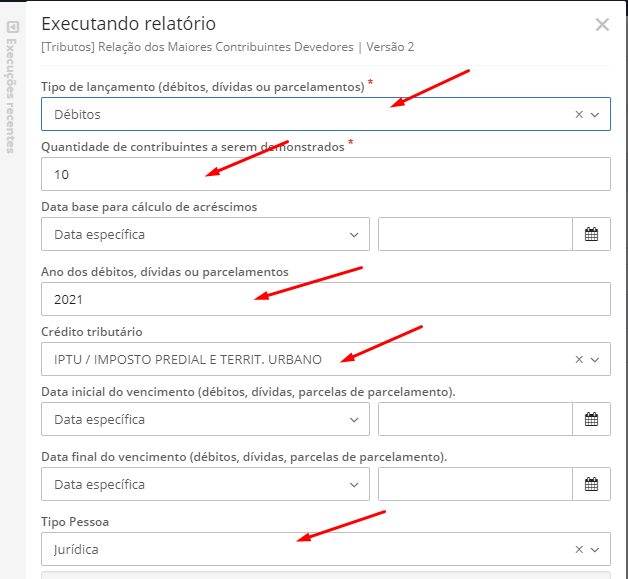Click the date input for Data base para cálculo
The height and width of the screenshot is (579, 628).
(475, 234)
